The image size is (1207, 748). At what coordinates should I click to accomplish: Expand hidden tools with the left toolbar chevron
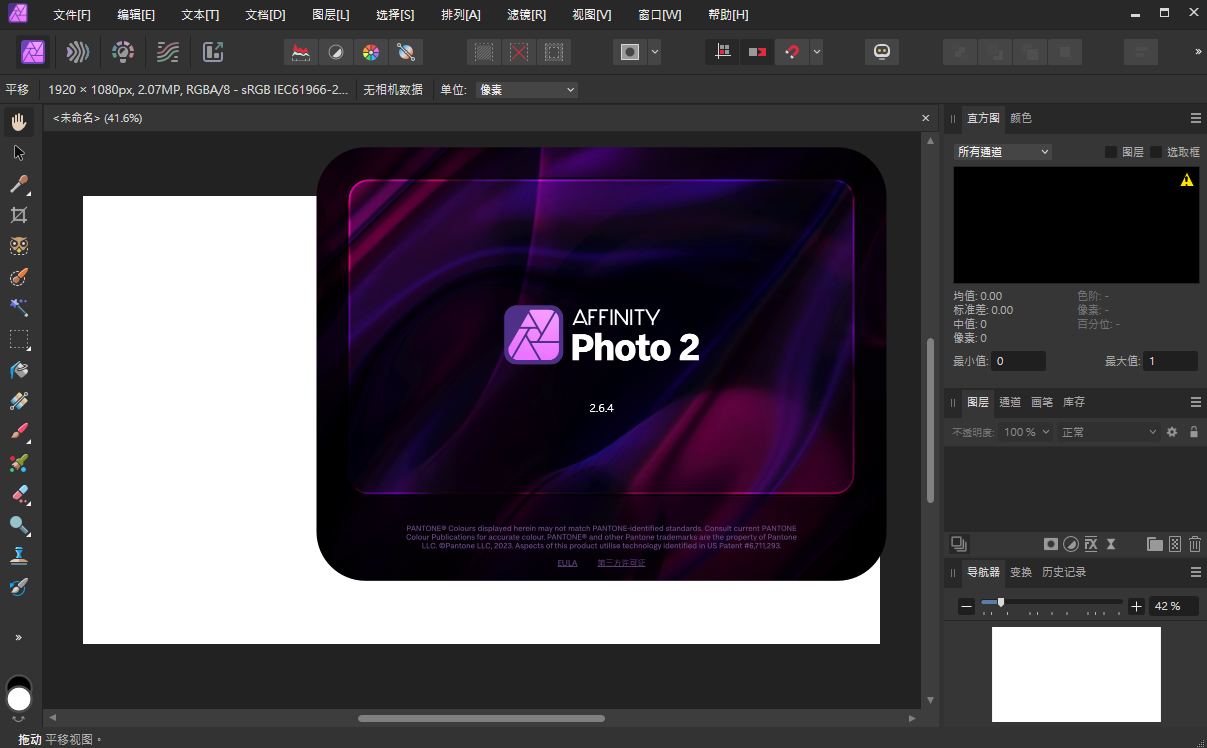tap(19, 637)
